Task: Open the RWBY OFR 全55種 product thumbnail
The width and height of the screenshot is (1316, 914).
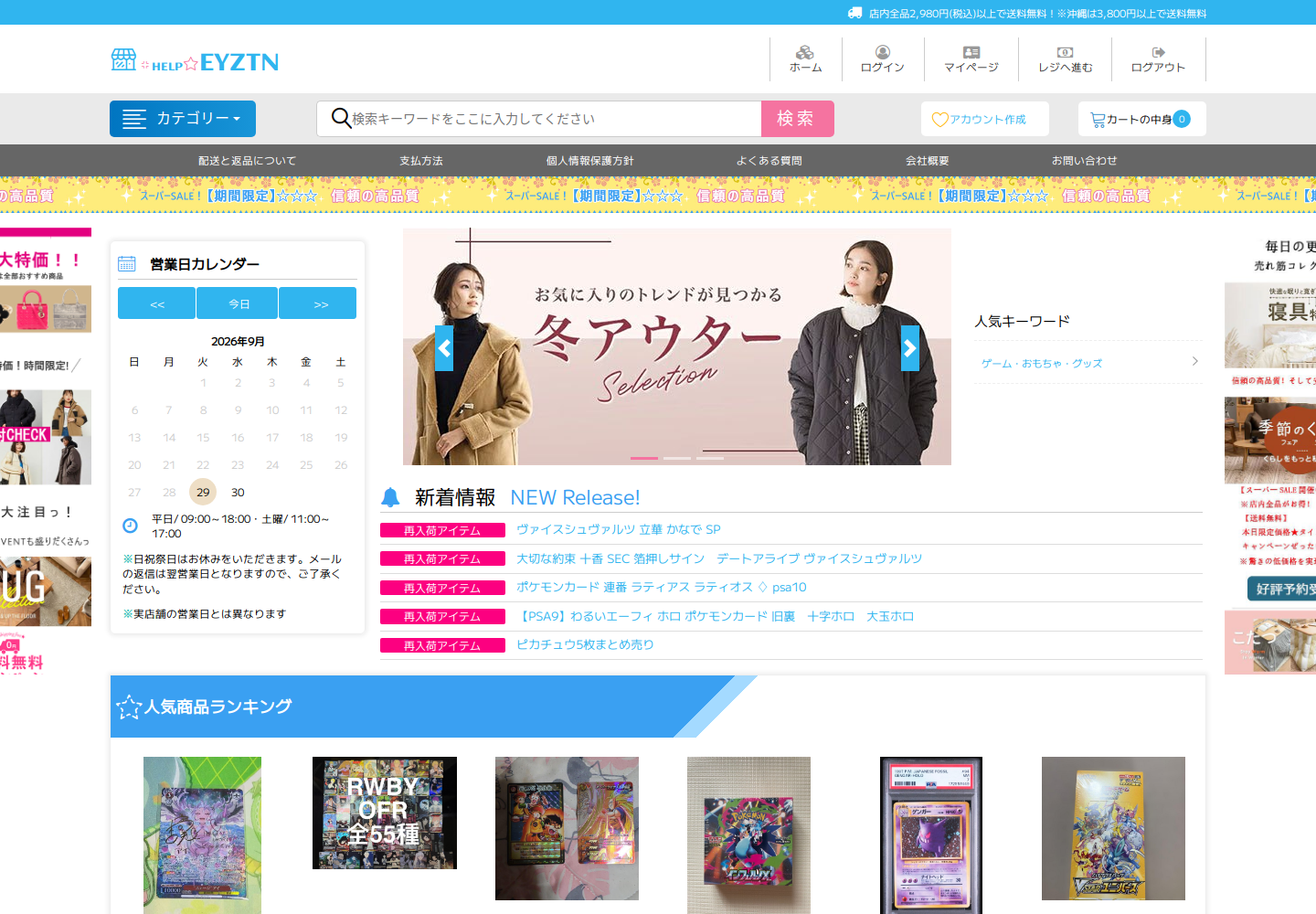Action: point(385,813)
